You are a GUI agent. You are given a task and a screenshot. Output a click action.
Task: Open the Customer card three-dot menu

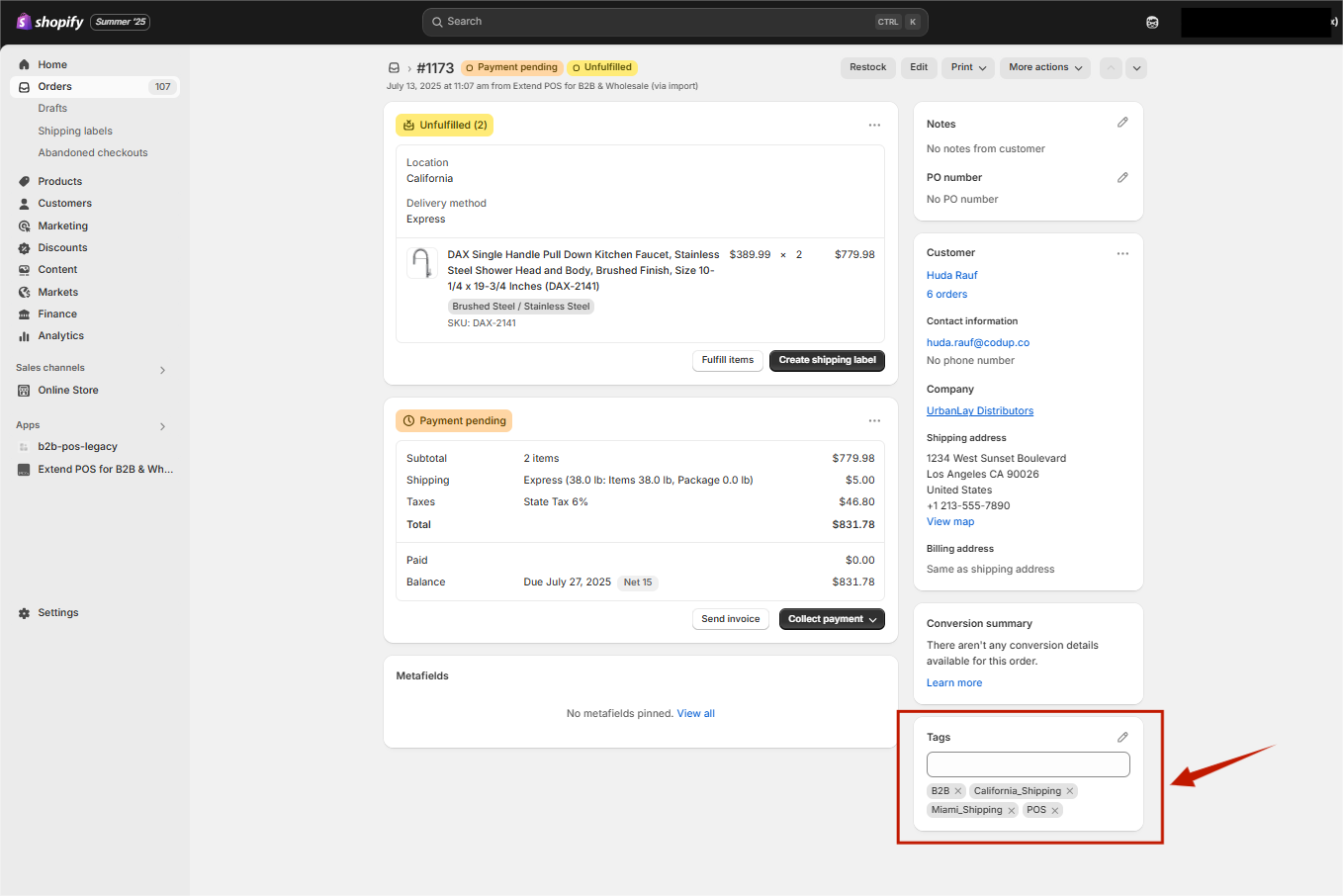(1122, 254)
